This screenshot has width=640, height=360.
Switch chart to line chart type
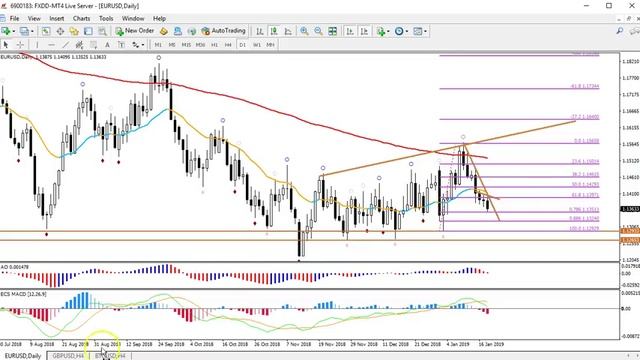[288, 31]
